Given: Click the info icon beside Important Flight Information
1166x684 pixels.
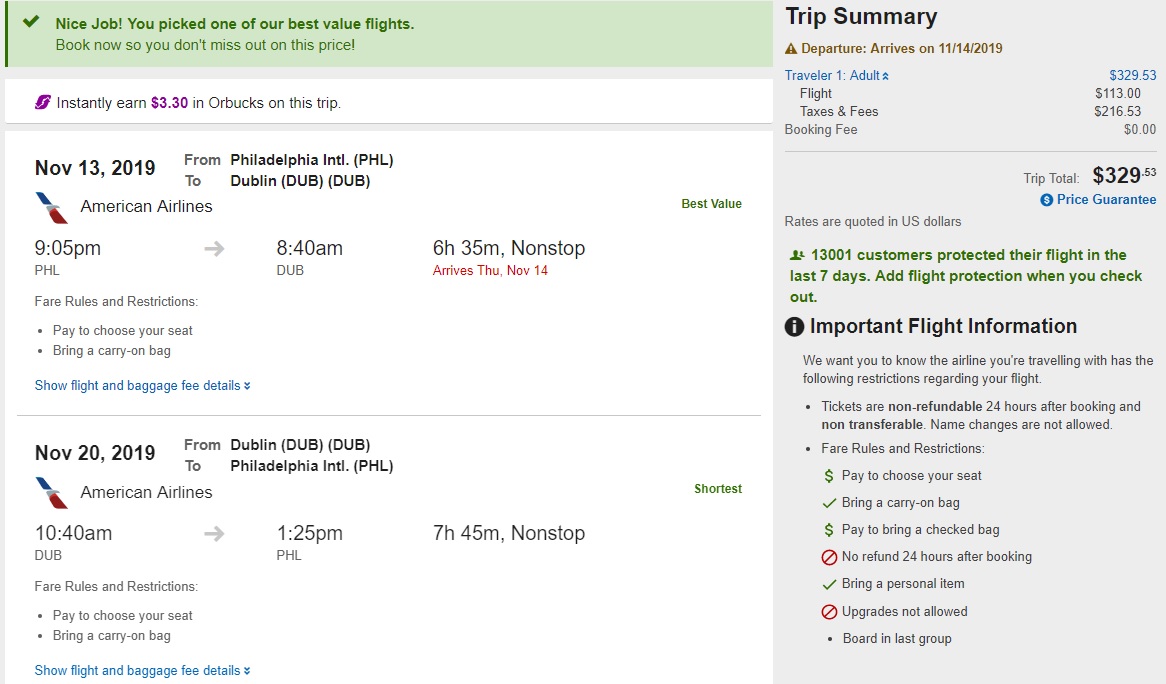Looking at the screenshot, I should pos(794,327).
